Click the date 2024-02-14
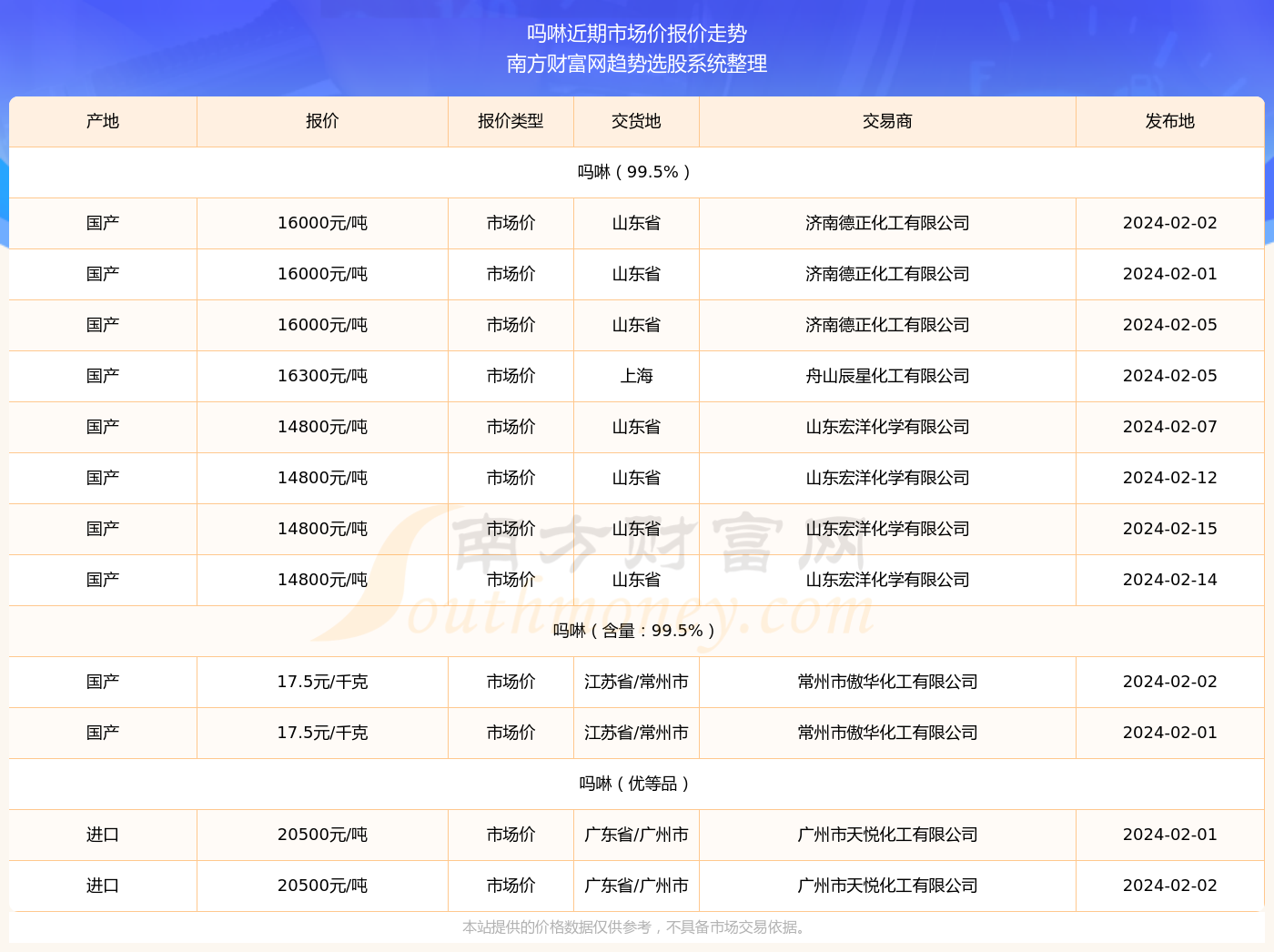The image size is (1274, 952). point(1170,580)
